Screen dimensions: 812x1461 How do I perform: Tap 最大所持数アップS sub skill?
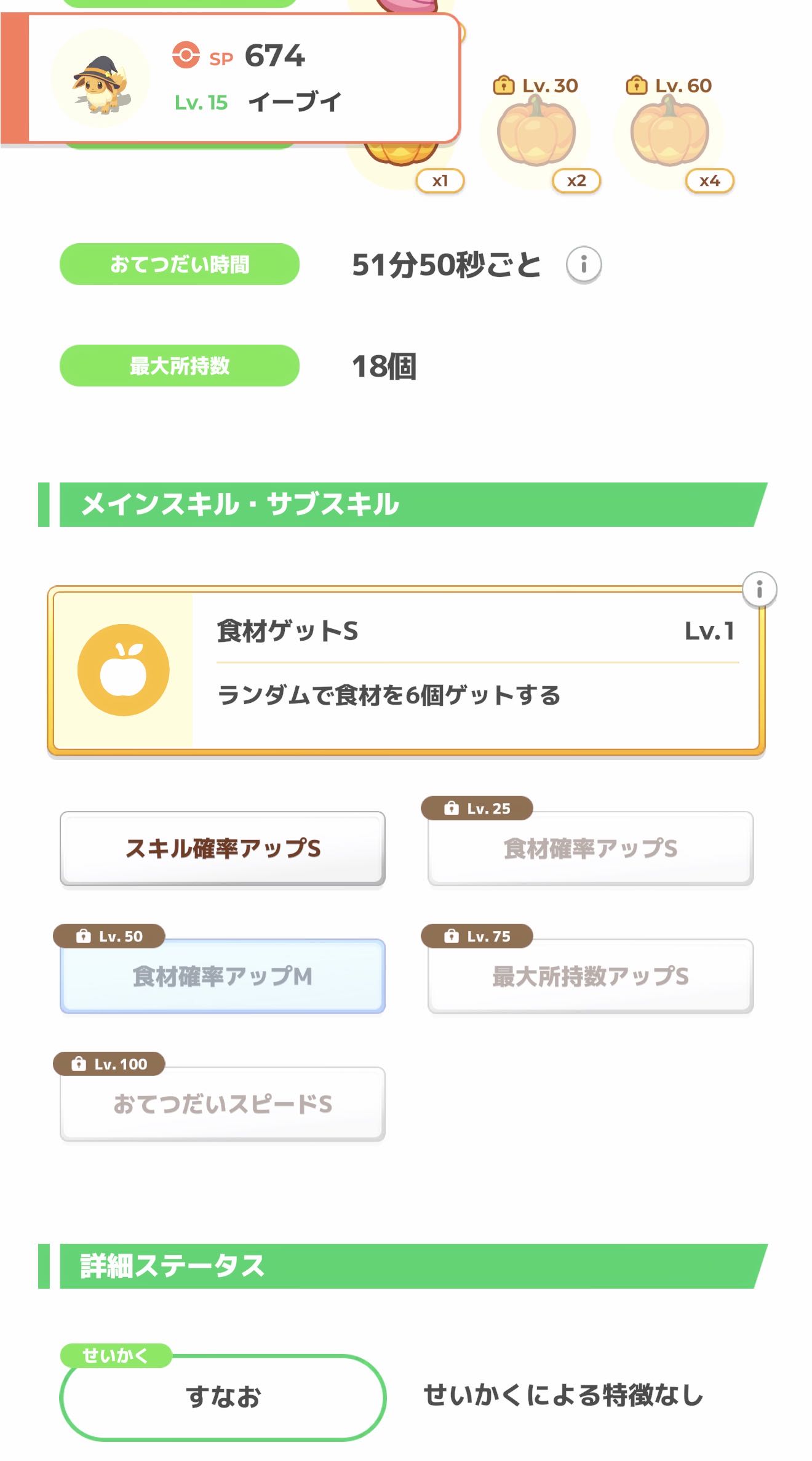[591, 976]
